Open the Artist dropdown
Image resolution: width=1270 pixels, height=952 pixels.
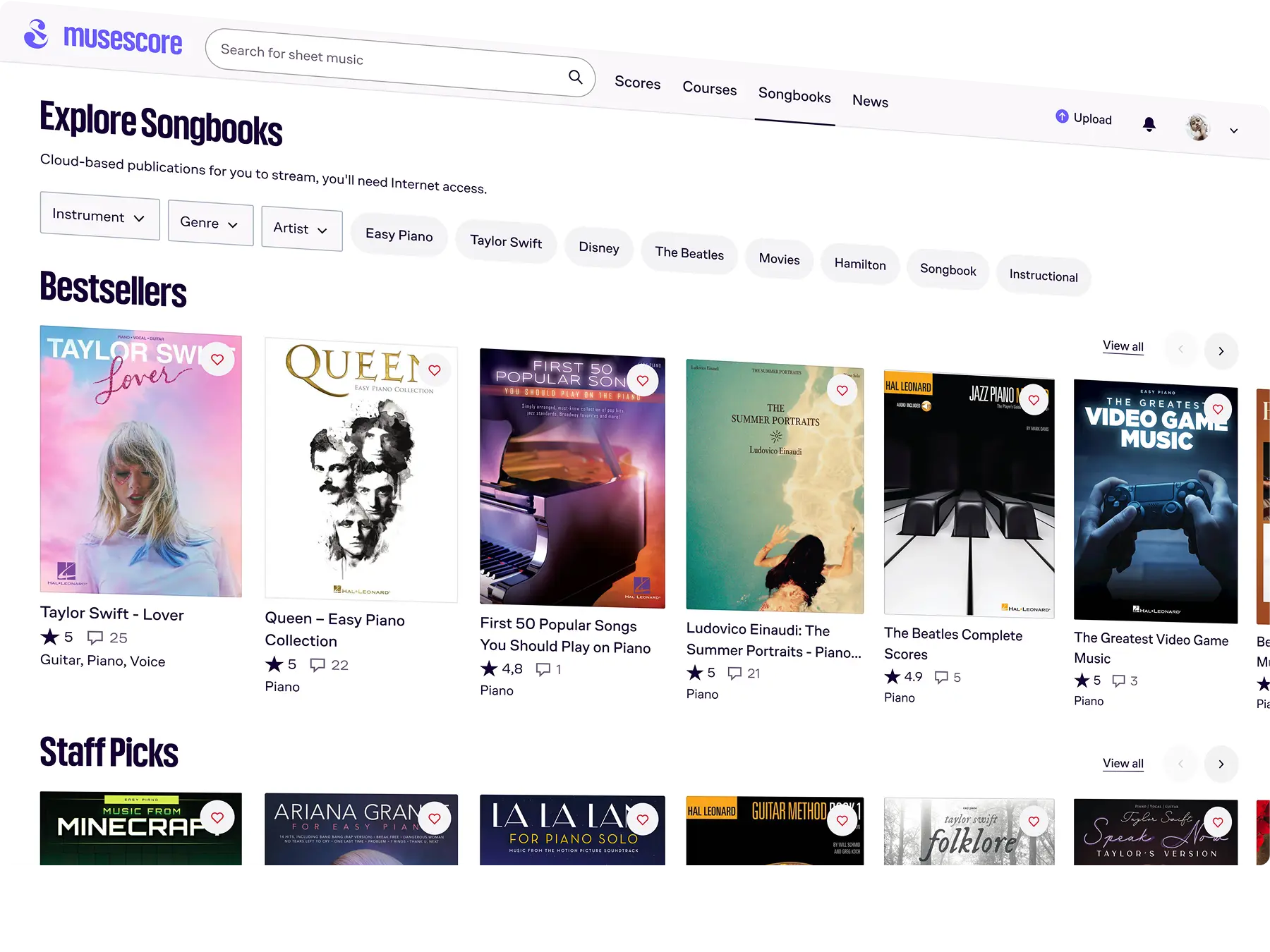(301, 229)
